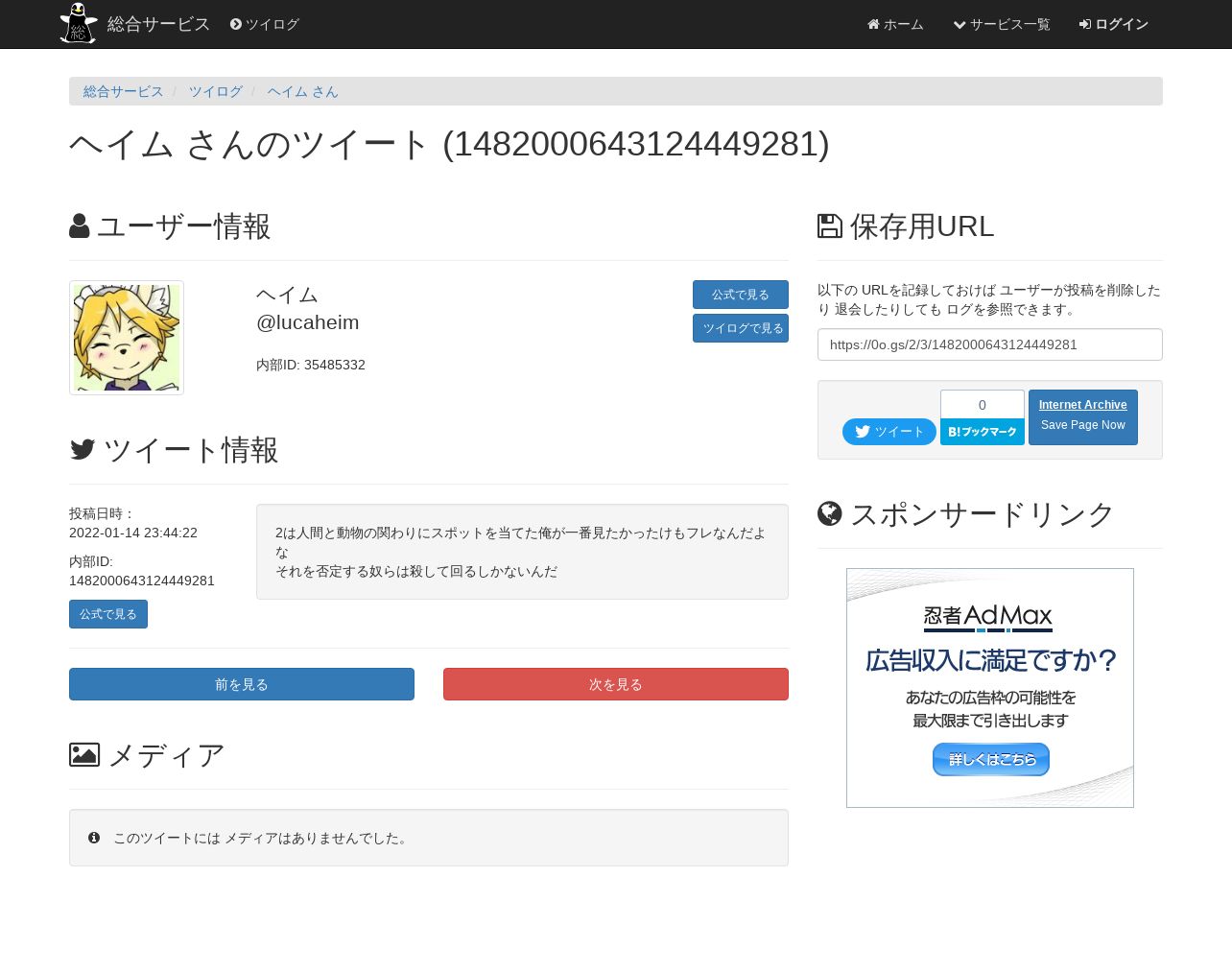Click the floppy disk icon beside 保存用URL

[x=830, y=226]
